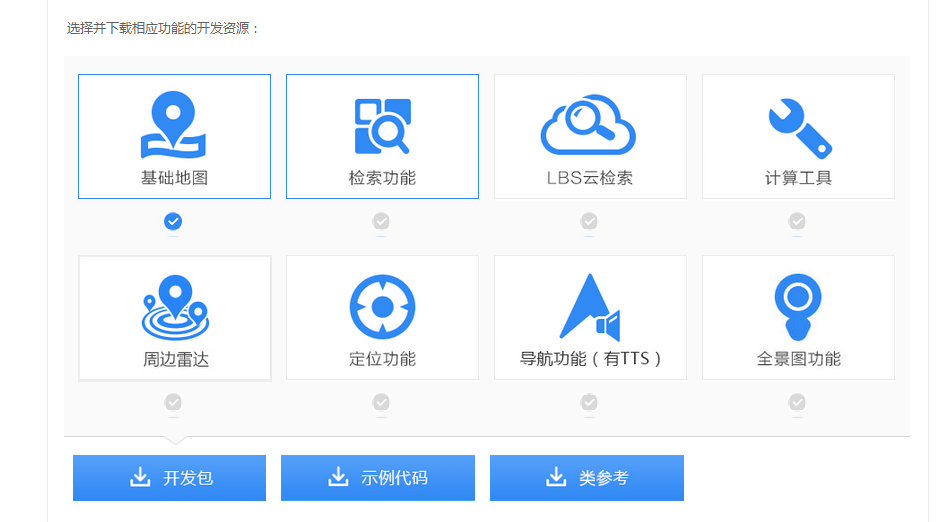
Task: Select the 基础地图 map pin icon
Action: click(x=173, y=125)
